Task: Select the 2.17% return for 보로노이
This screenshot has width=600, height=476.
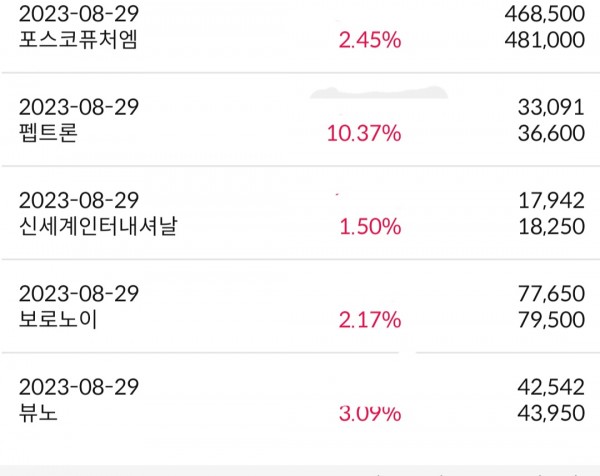Action: pyautogui.click(x=370, y=320)
